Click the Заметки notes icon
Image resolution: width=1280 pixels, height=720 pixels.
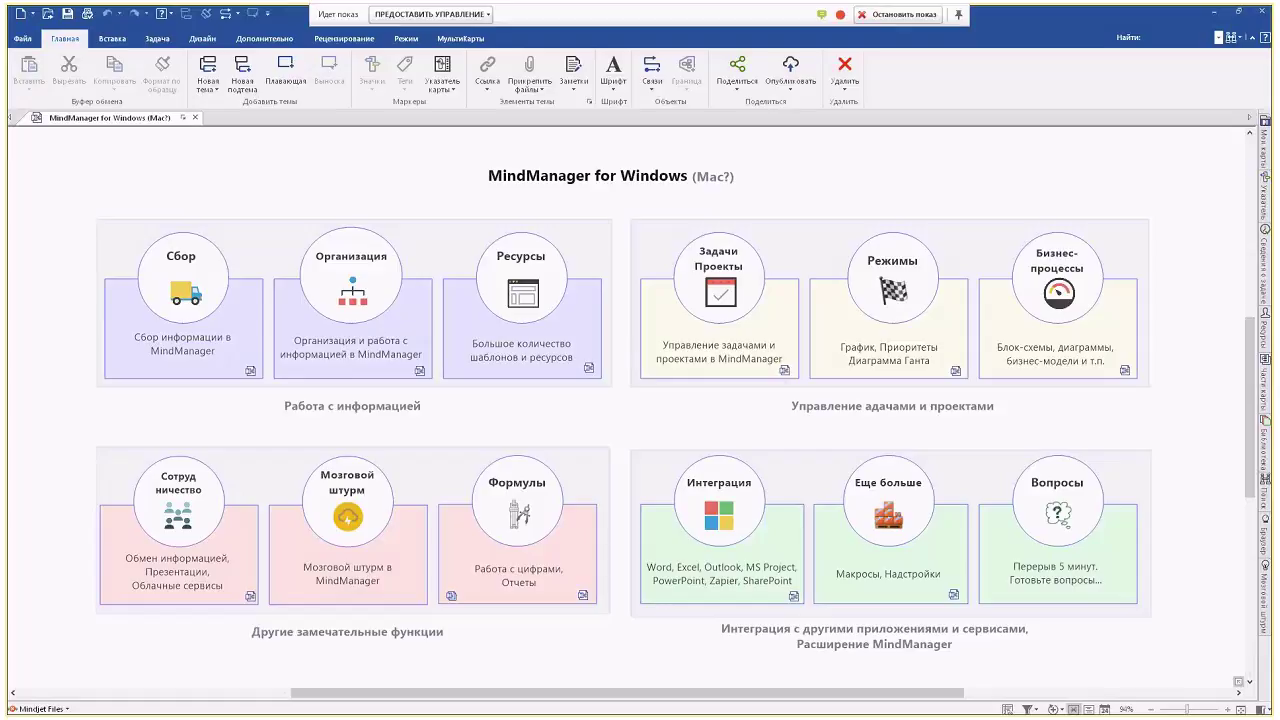(574, 64)
